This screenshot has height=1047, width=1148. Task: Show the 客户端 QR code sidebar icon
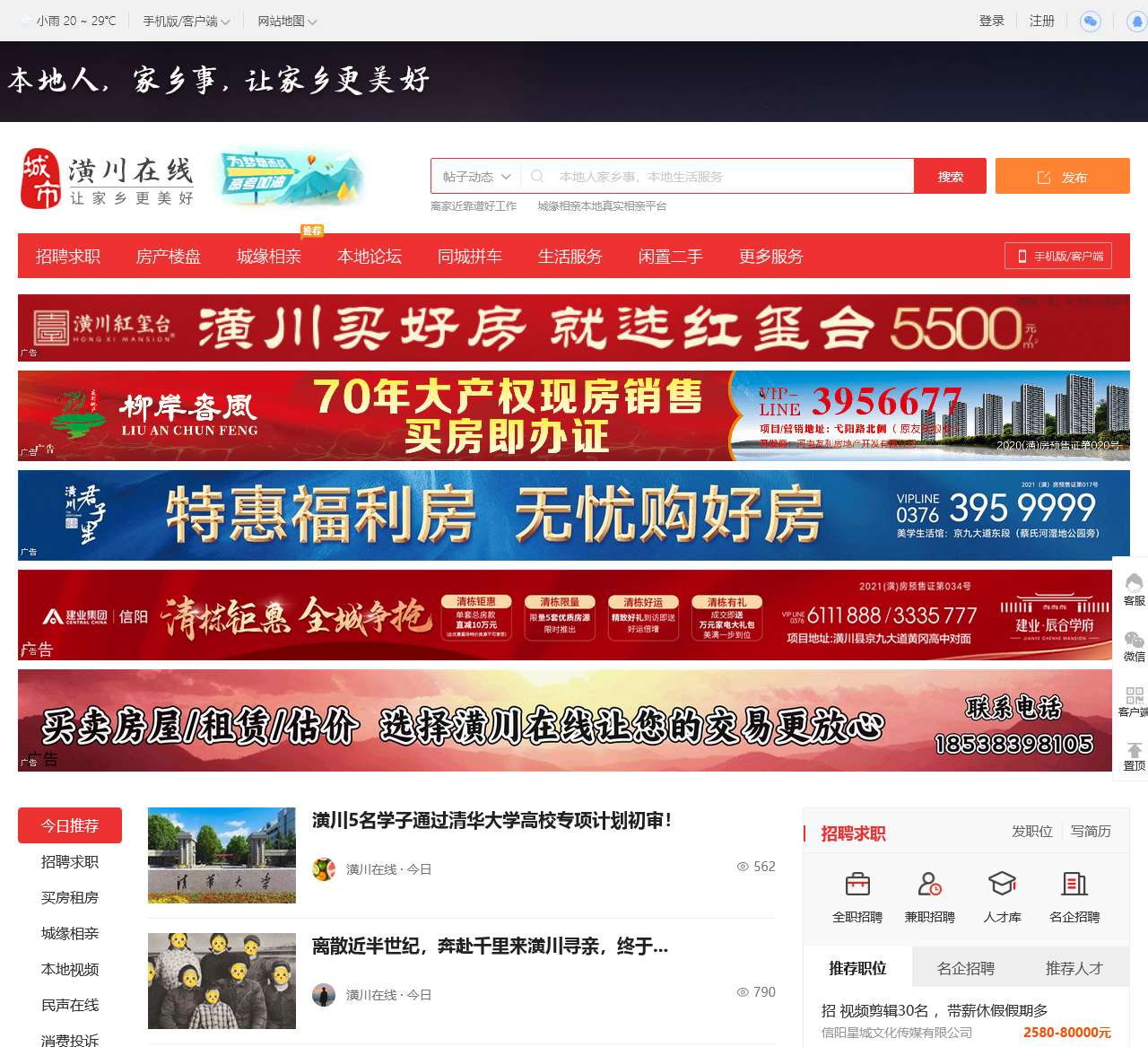coord(1134,701)
